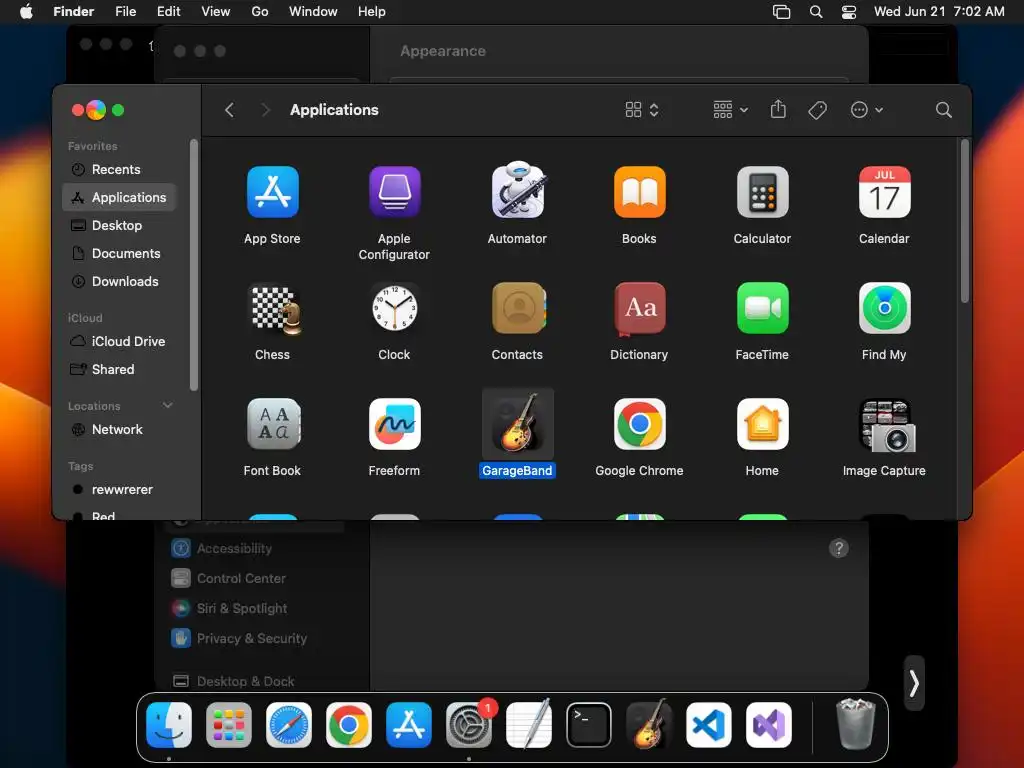This screenshot has height=768, width=1024.
Task: Open the Trash in the Dock
Action: click(856, 724)
